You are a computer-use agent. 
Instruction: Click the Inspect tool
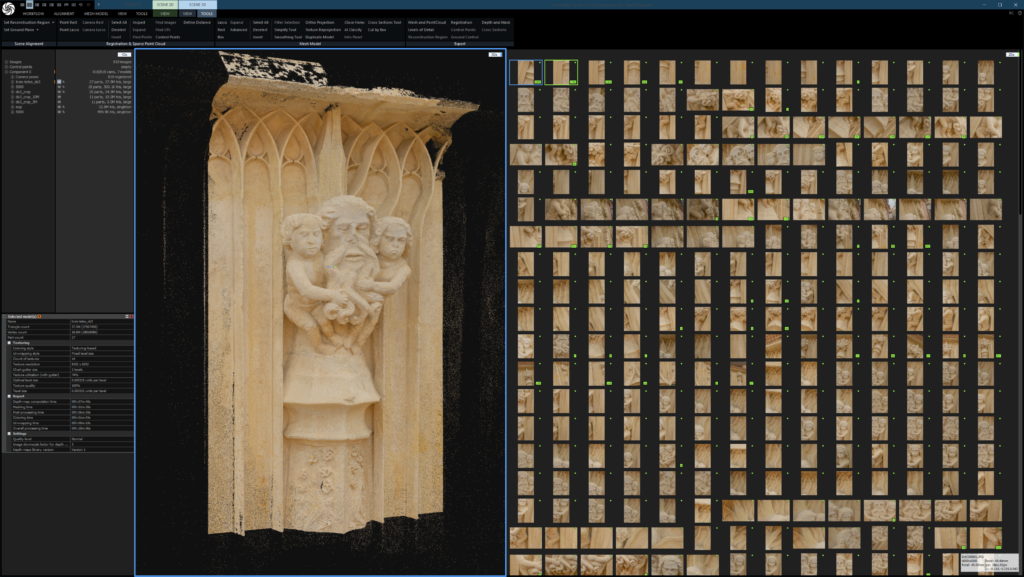point(139,22)
